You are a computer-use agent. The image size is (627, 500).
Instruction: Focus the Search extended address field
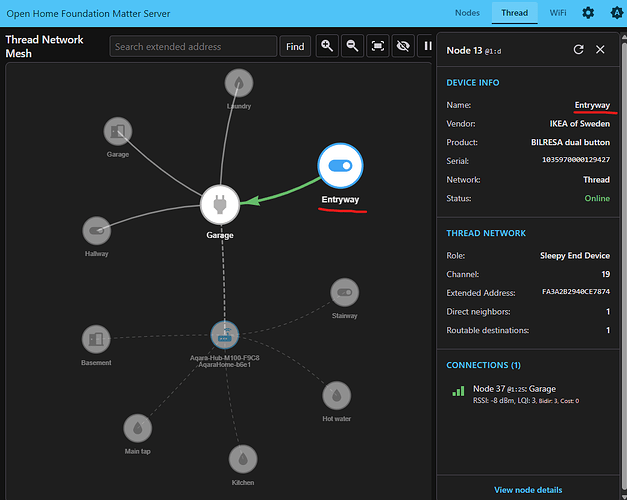193,46
